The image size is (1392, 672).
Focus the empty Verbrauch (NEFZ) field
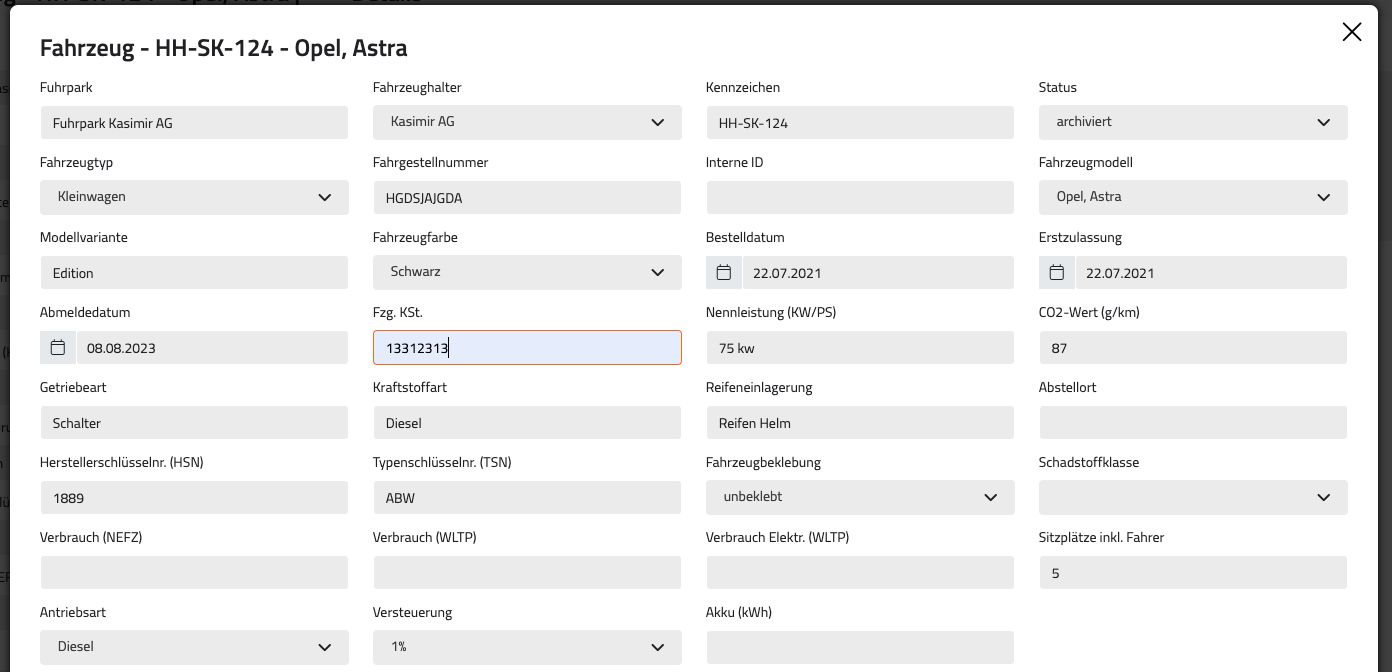[x=195, y=573]
